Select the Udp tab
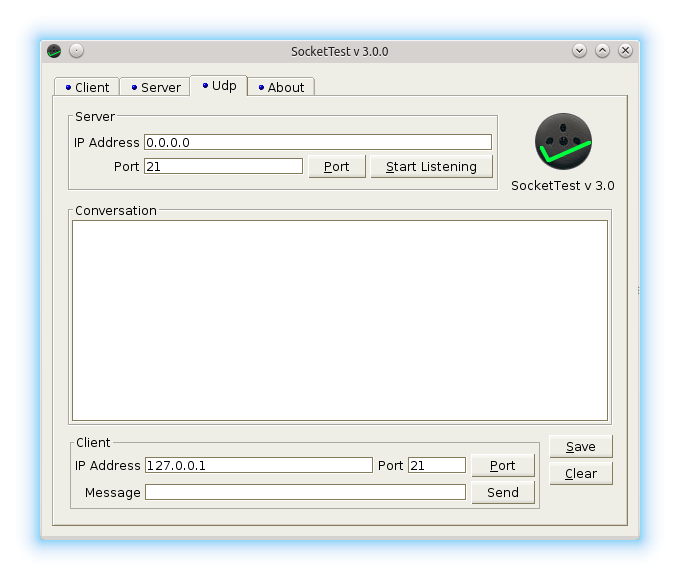Screen dimensions: 680x580 tap(218, 86)
